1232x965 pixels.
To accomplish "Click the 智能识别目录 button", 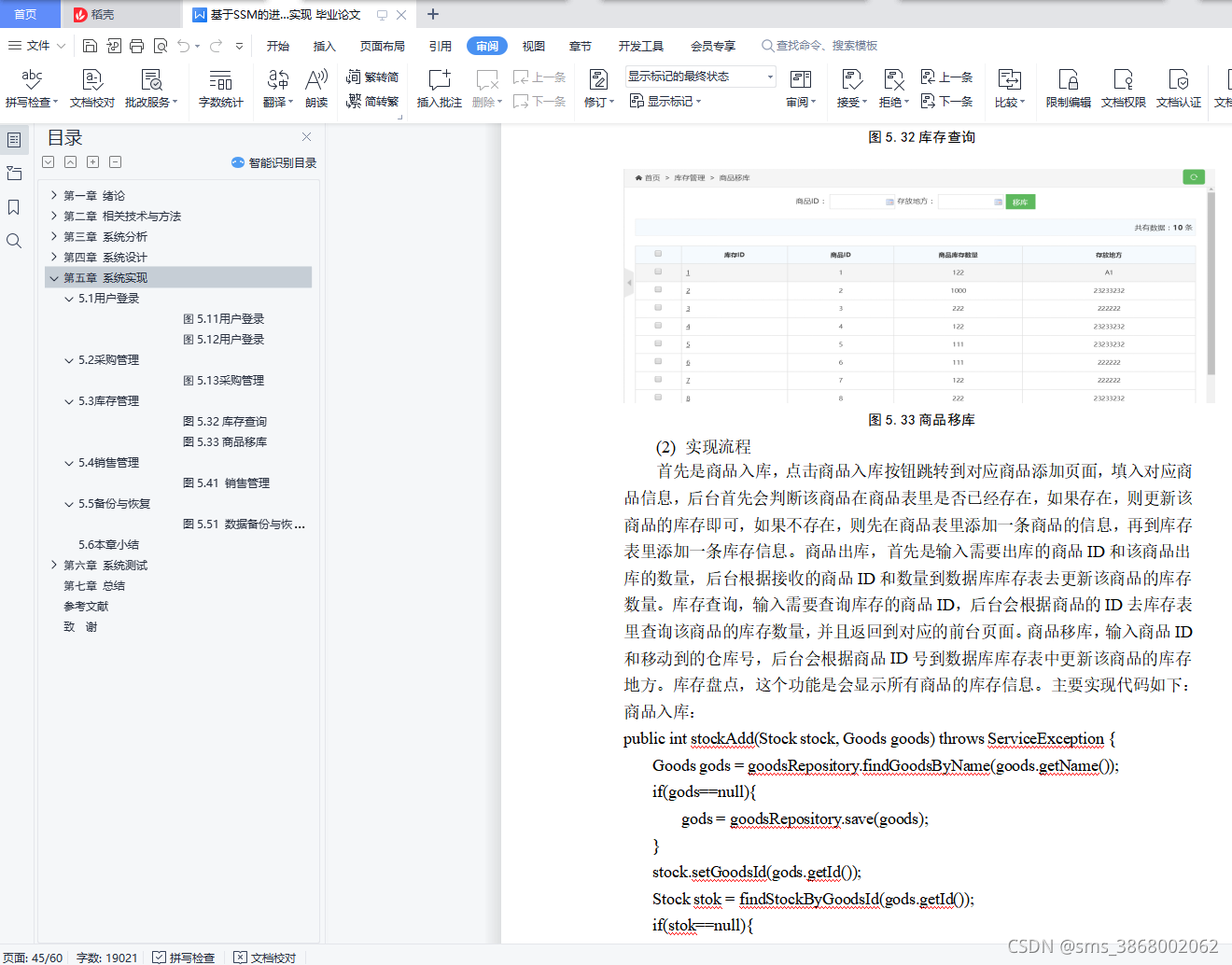I will point(272,161).
